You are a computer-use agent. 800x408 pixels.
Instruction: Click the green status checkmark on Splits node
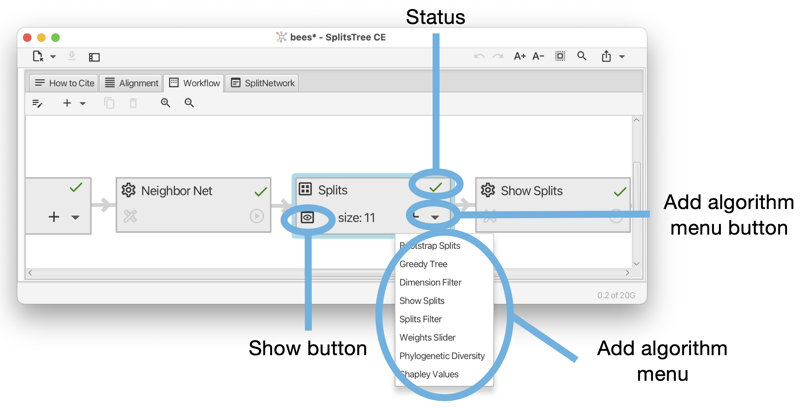coord(436,187)
